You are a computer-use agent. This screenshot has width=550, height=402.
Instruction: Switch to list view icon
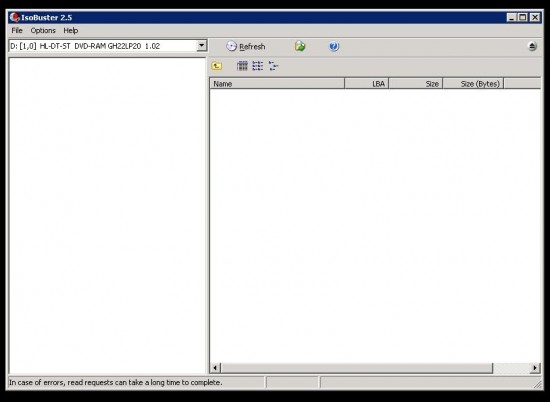258,66
